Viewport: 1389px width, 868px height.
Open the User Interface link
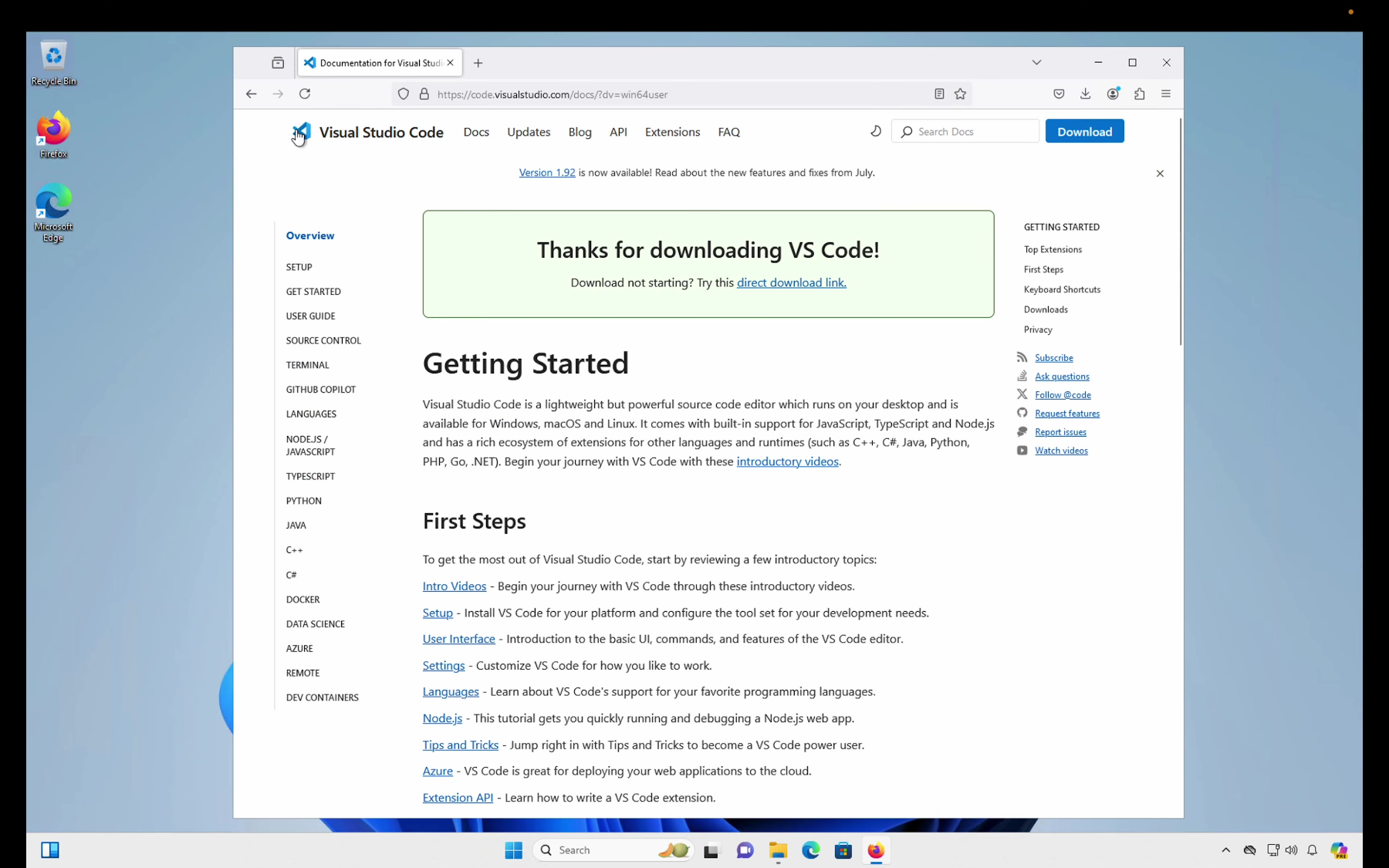[x=458, y=639]
